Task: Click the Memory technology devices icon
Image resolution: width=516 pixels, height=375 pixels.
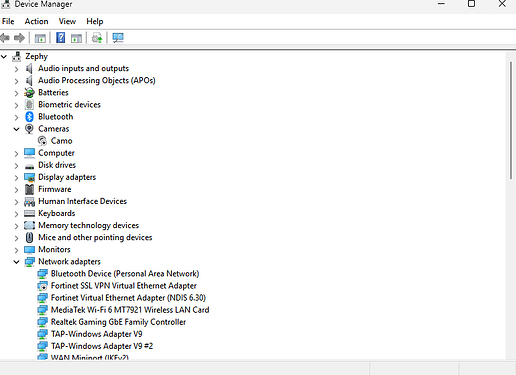Action: [x=29, y=226]
